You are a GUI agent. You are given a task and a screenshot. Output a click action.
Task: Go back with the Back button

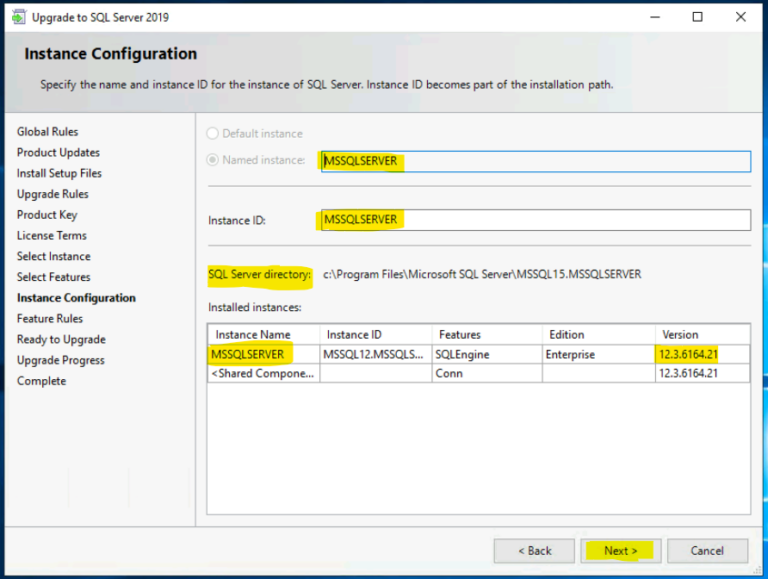point(534,551)
